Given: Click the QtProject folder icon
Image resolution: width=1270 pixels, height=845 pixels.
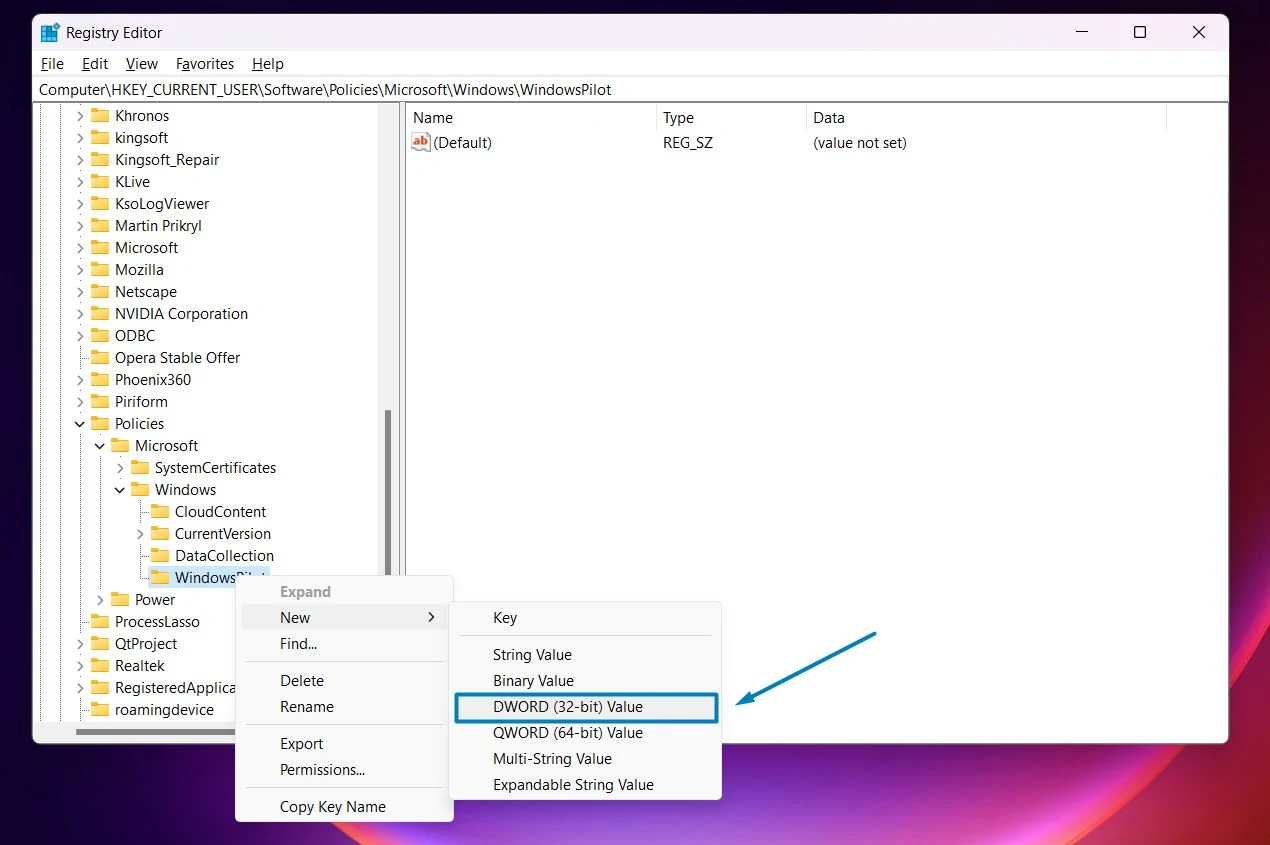Looking at the screenshot, I should point(100,643).
